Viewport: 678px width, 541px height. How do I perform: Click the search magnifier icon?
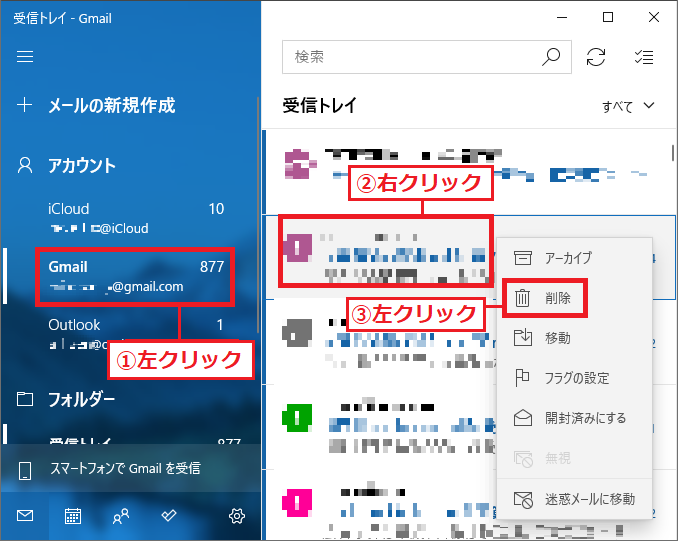[551, 57]
